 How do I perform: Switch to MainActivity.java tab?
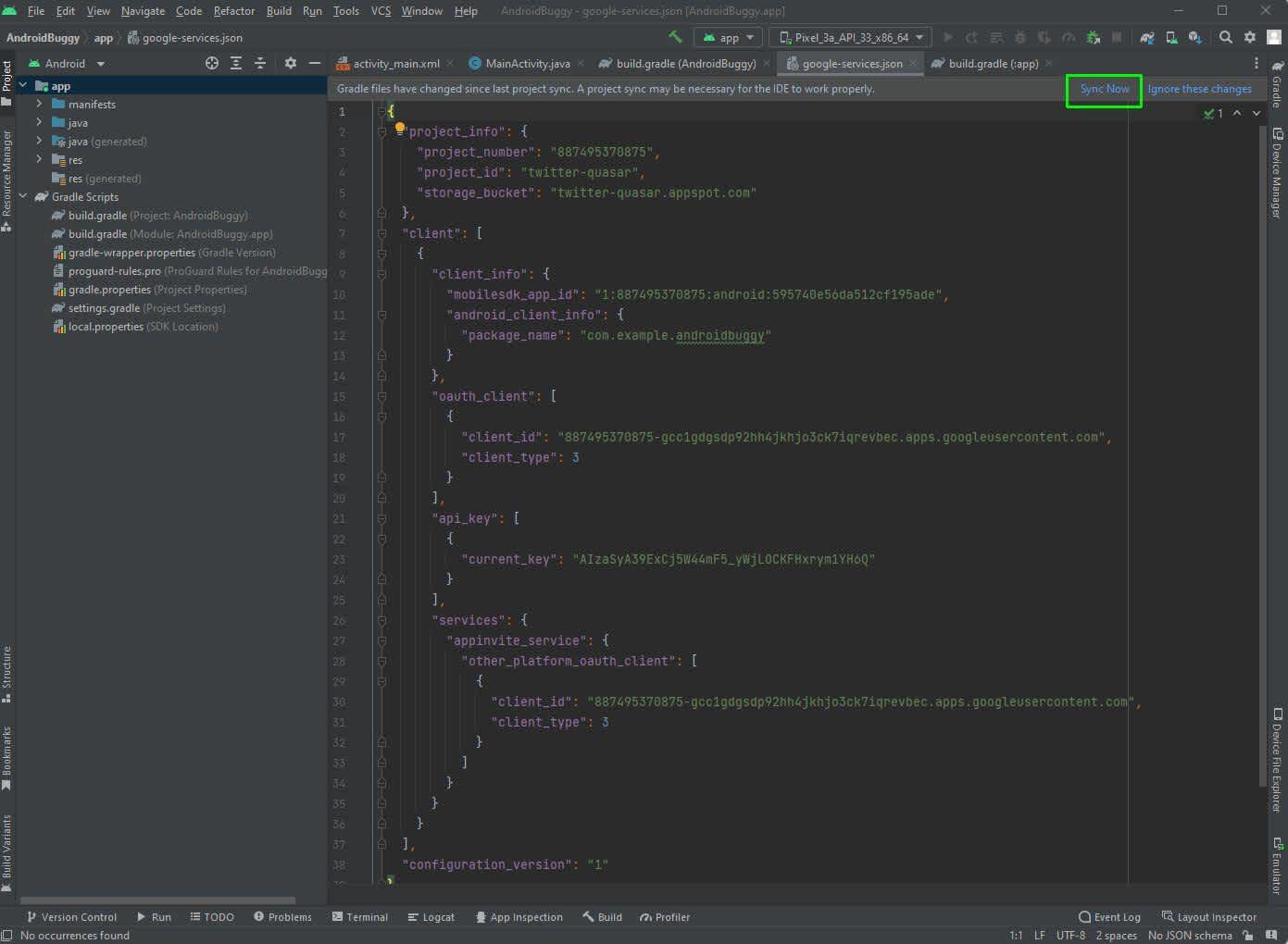click(527, 63)
